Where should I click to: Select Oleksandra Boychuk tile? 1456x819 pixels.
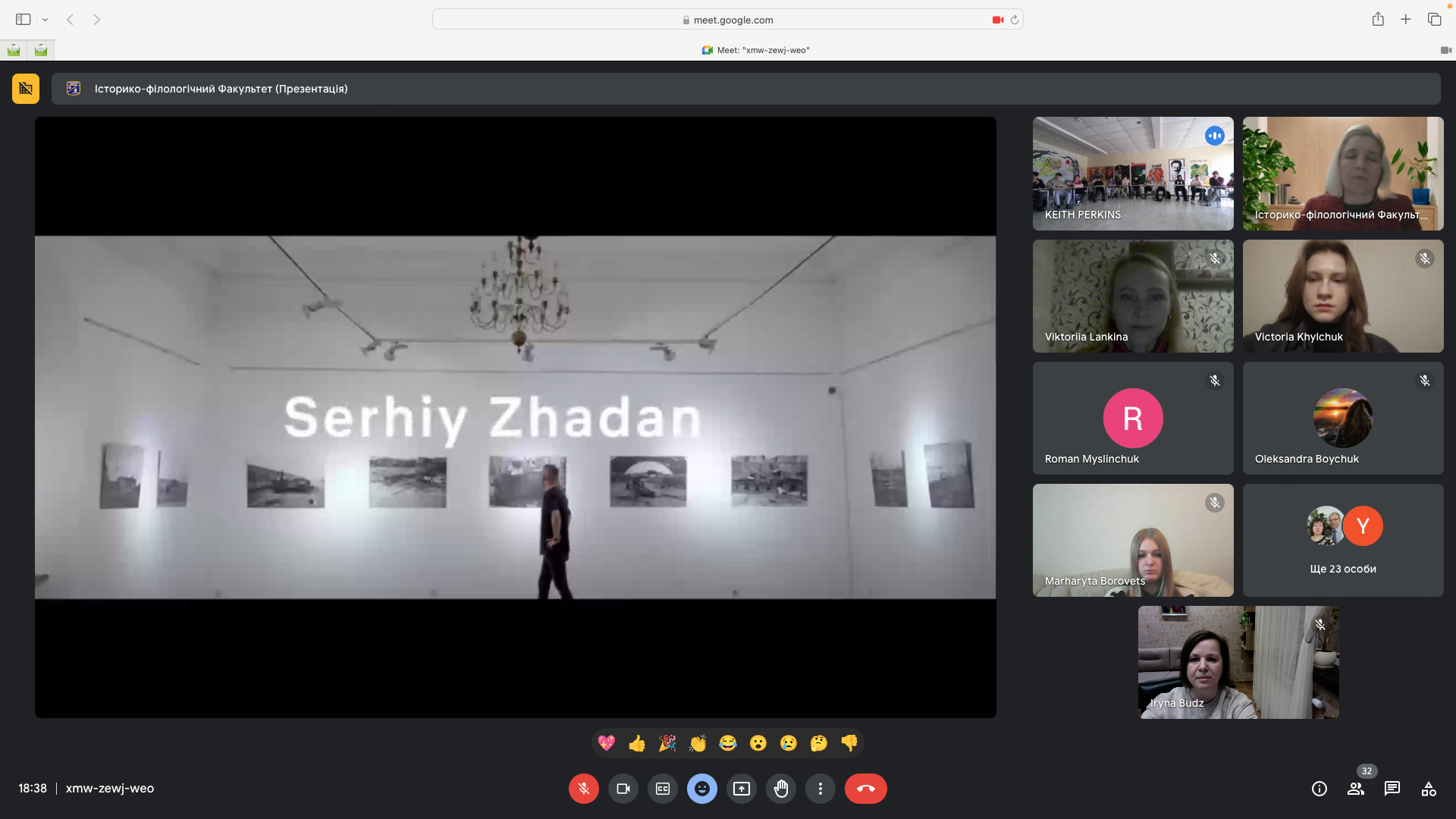[x=1343, y=418]
